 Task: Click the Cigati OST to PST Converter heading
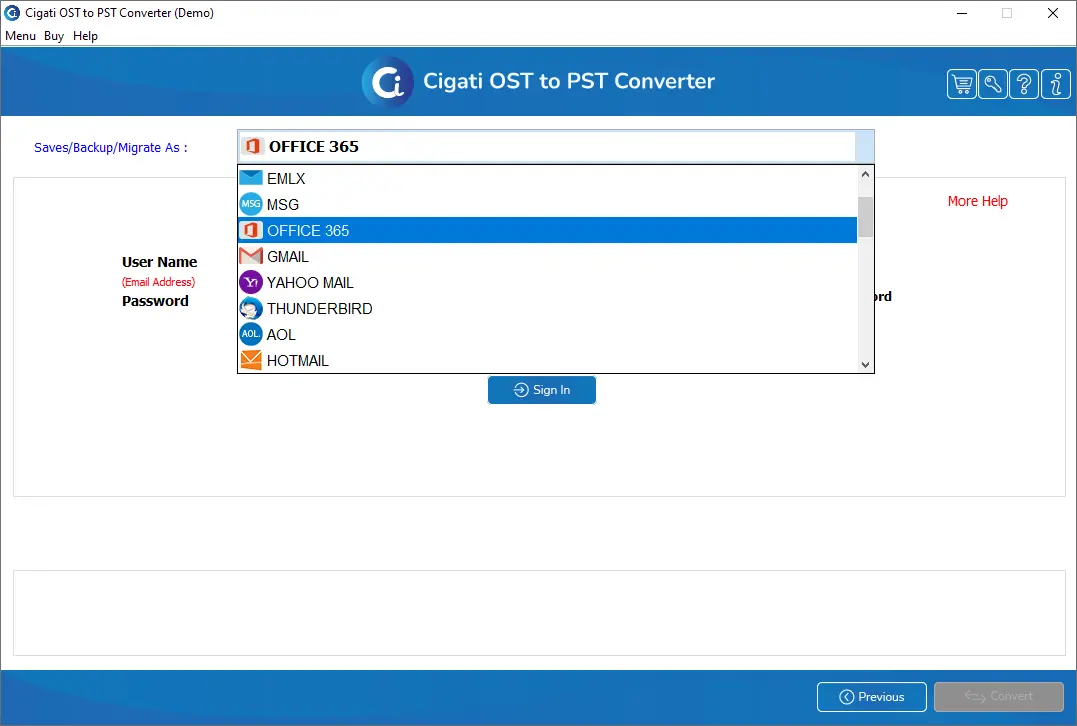569,81
